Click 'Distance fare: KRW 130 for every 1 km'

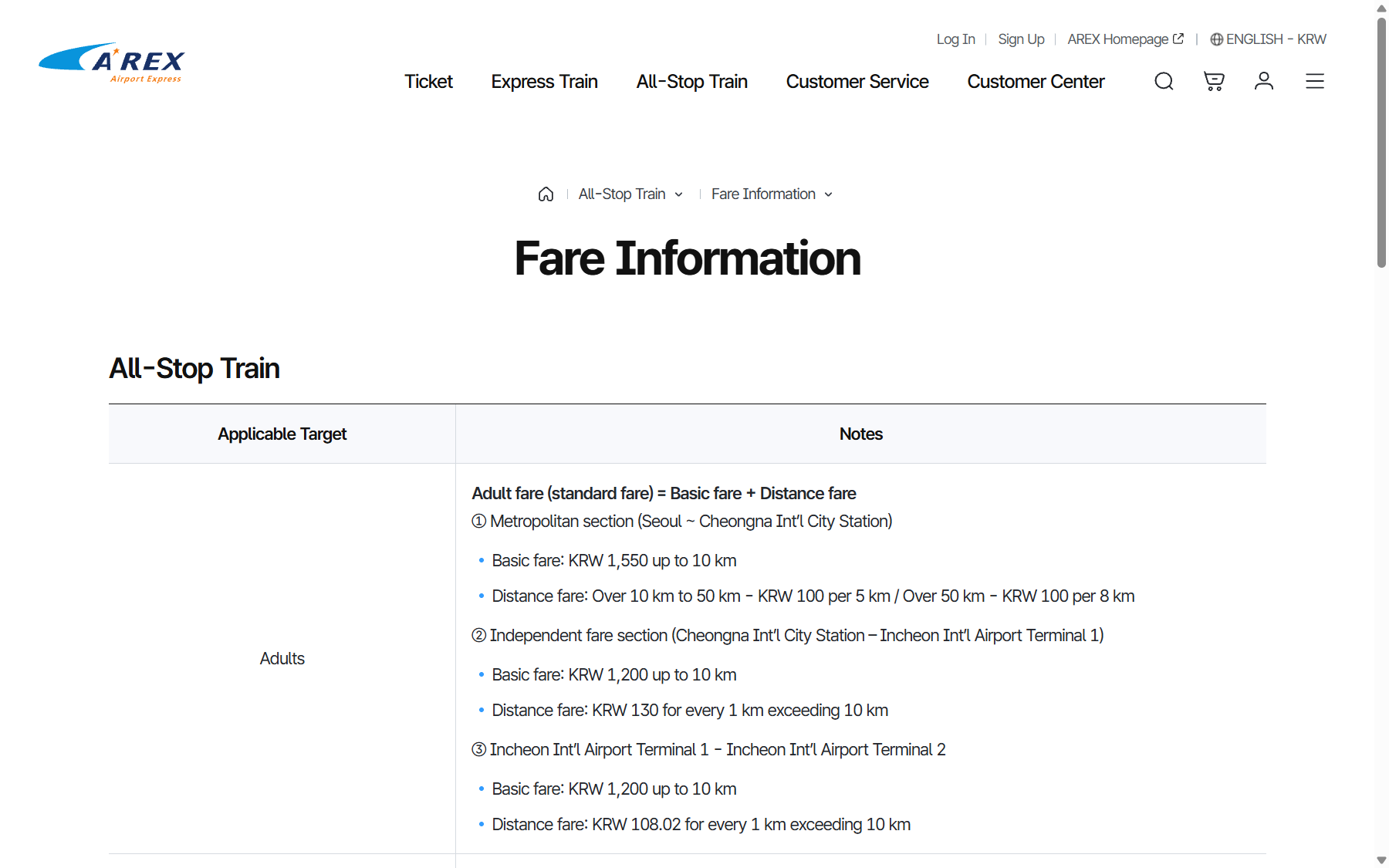point(690,711)
